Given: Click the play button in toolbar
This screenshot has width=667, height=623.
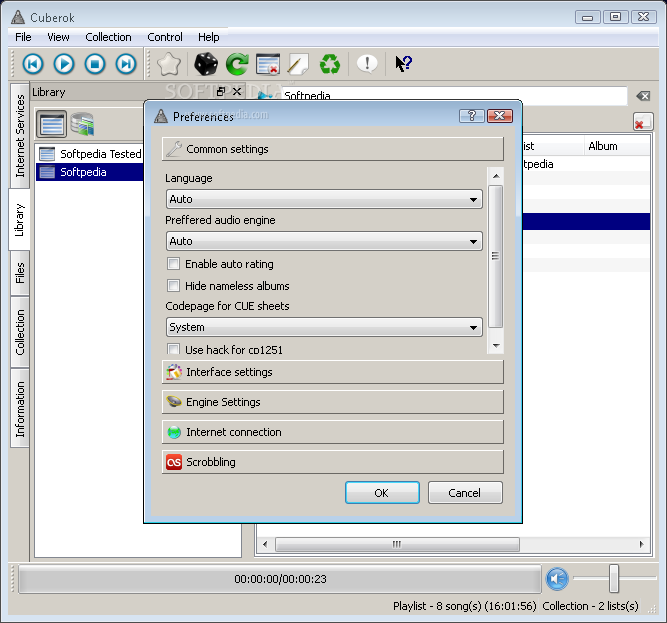Looking at the screenshot, I should (x=64, y=64).
